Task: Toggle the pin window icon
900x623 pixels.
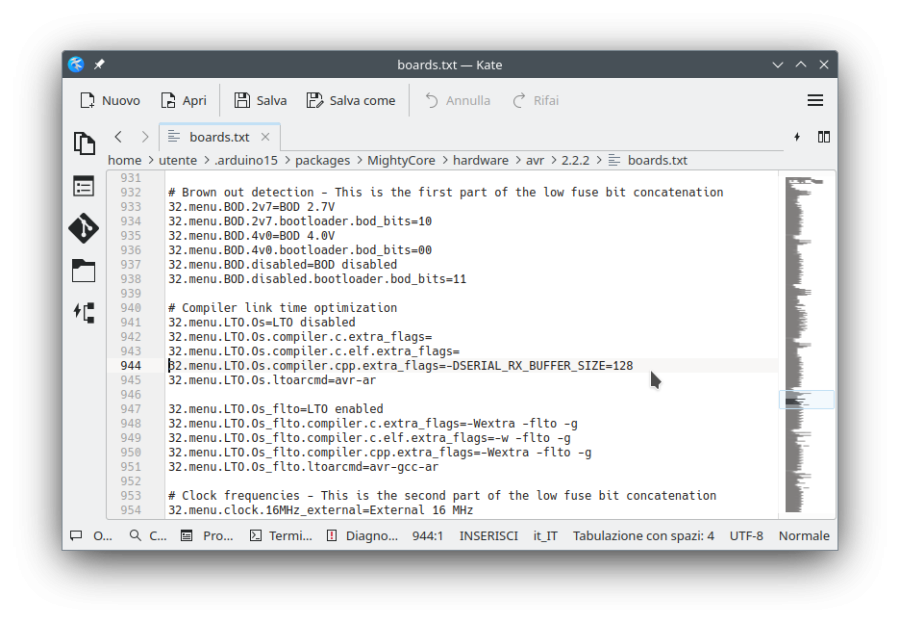Action: pos(99,64)
